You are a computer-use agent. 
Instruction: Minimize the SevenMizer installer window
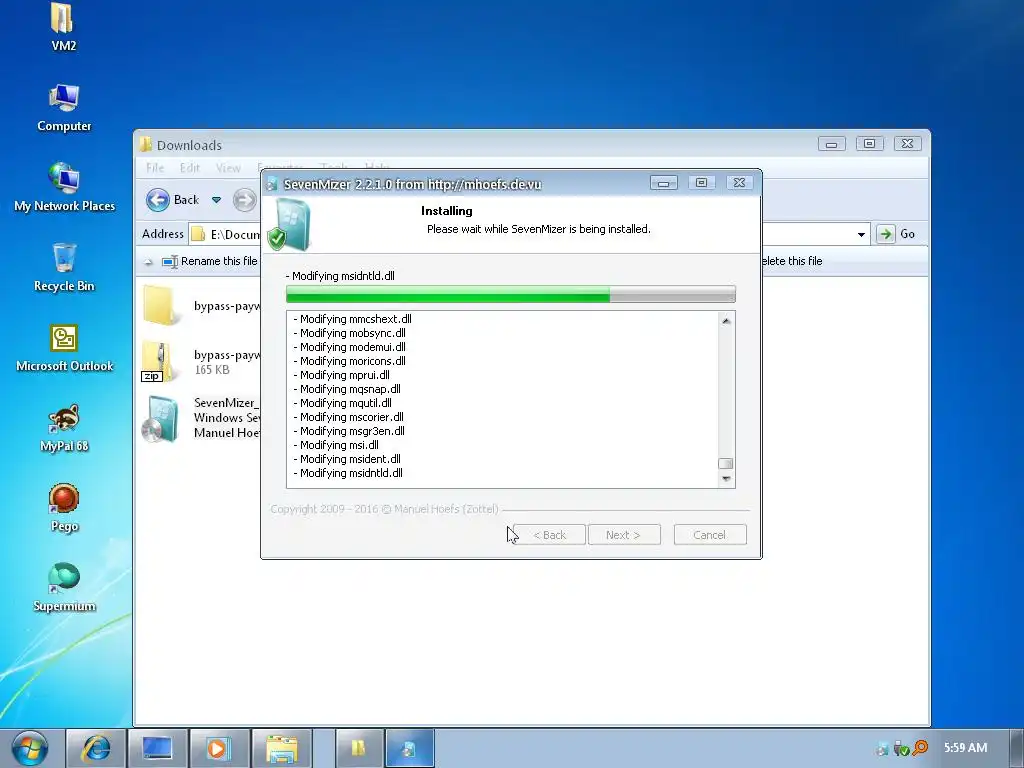664,183
